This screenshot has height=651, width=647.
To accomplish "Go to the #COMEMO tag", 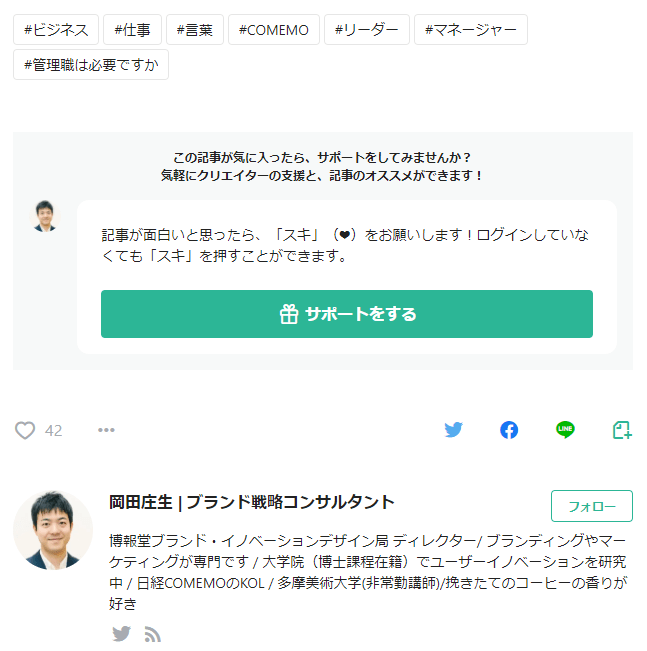I will [x=273, y=30].
